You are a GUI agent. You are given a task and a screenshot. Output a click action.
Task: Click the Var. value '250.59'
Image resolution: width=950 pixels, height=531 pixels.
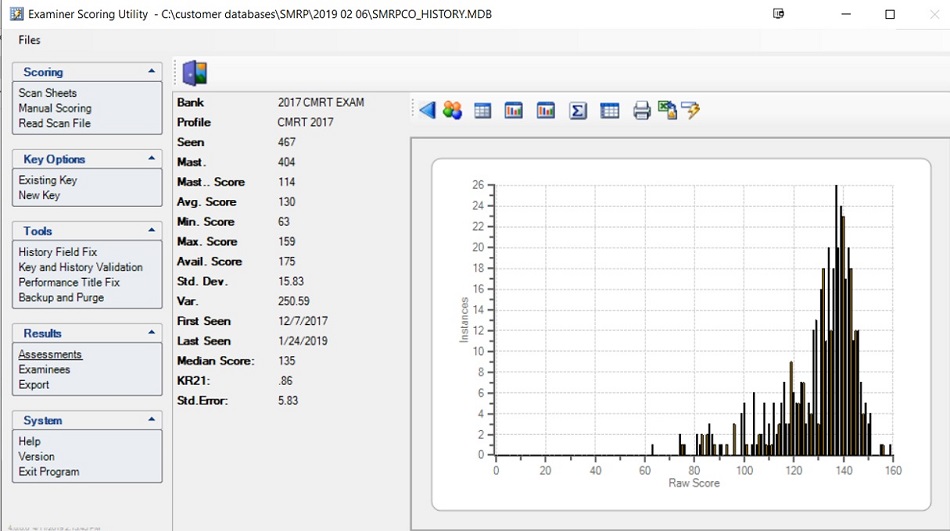pyautogui.click(x=294, y=301)
